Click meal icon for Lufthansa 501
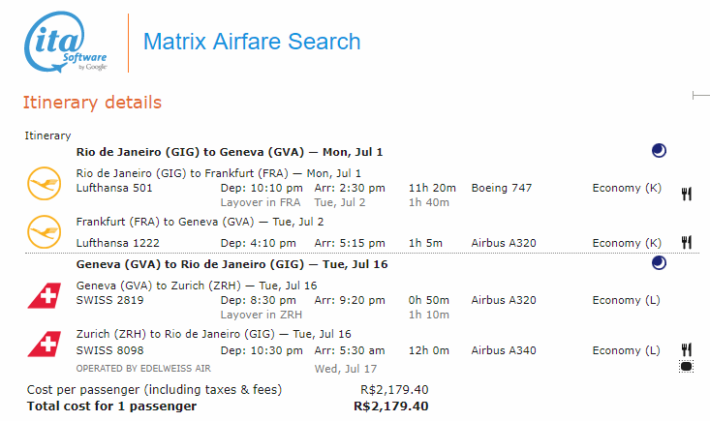This screenshot has width=710, height=421. pos(686,194)
